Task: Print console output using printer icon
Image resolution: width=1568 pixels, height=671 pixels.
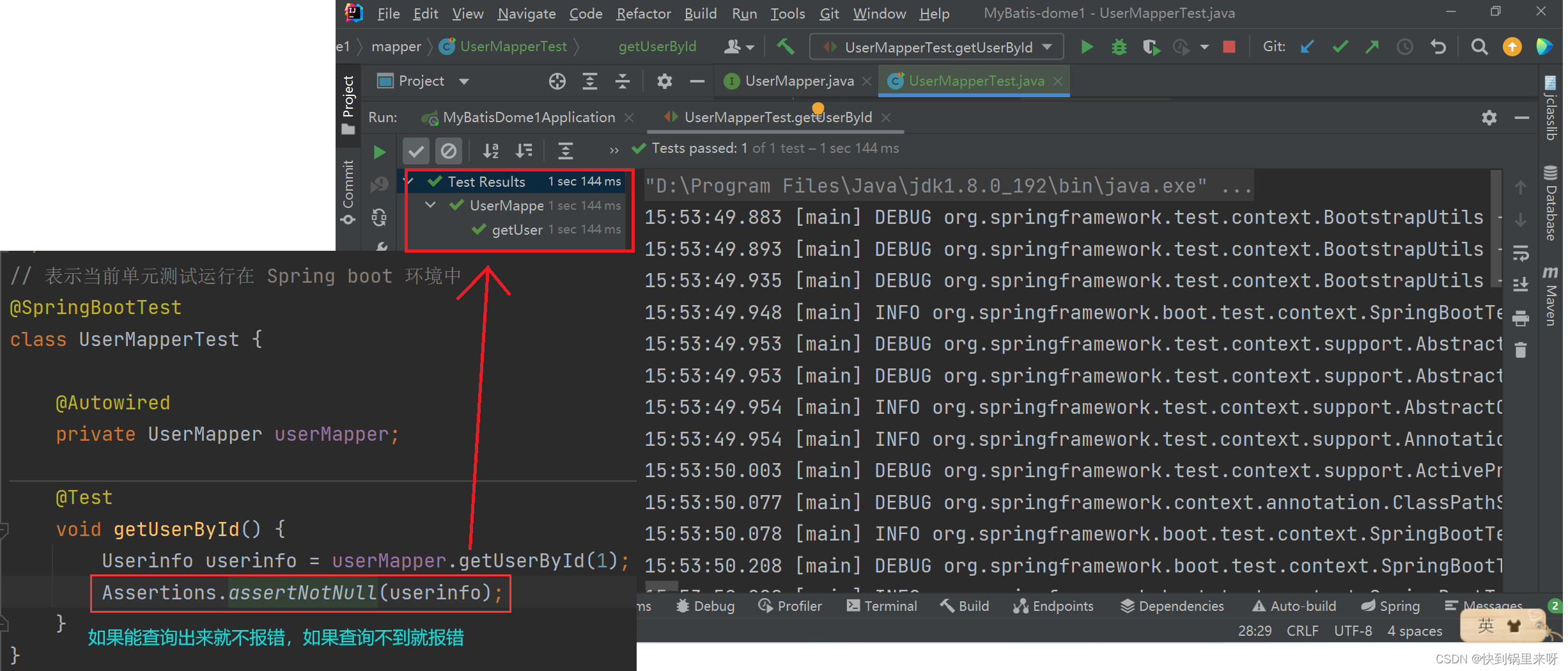Action: tap(1521, 318)
